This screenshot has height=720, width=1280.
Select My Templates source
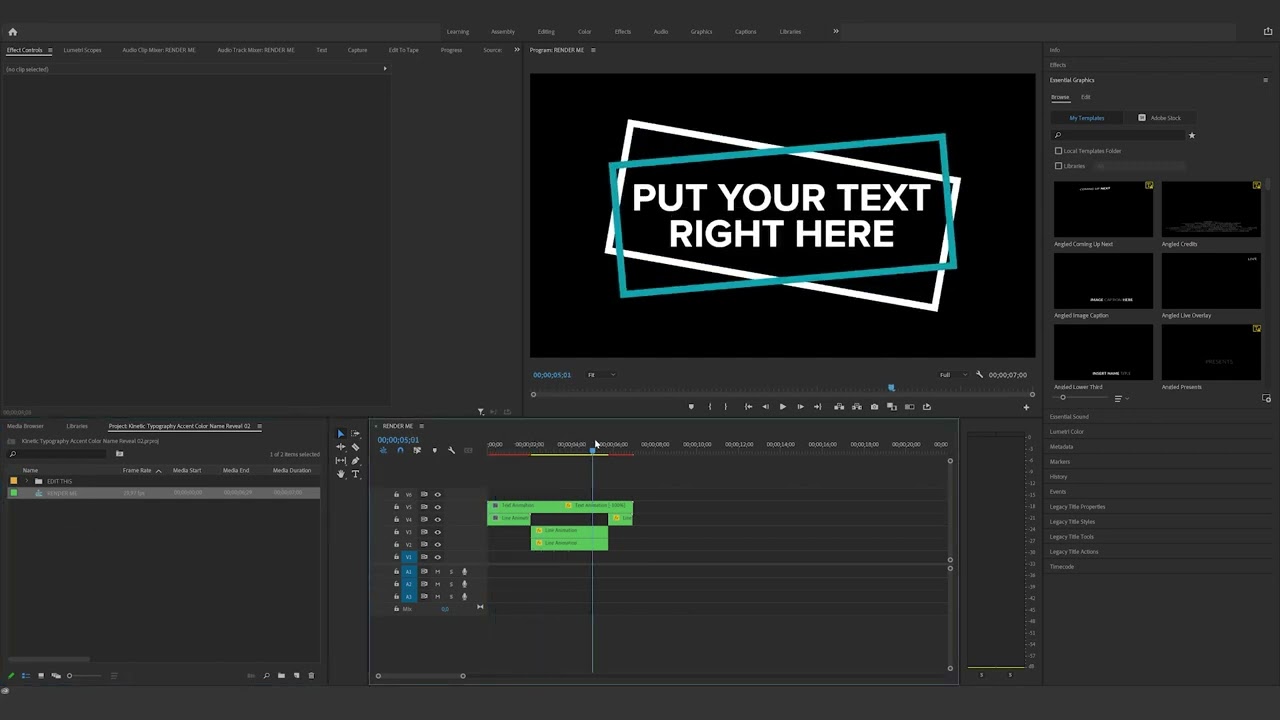[1087, 118]
